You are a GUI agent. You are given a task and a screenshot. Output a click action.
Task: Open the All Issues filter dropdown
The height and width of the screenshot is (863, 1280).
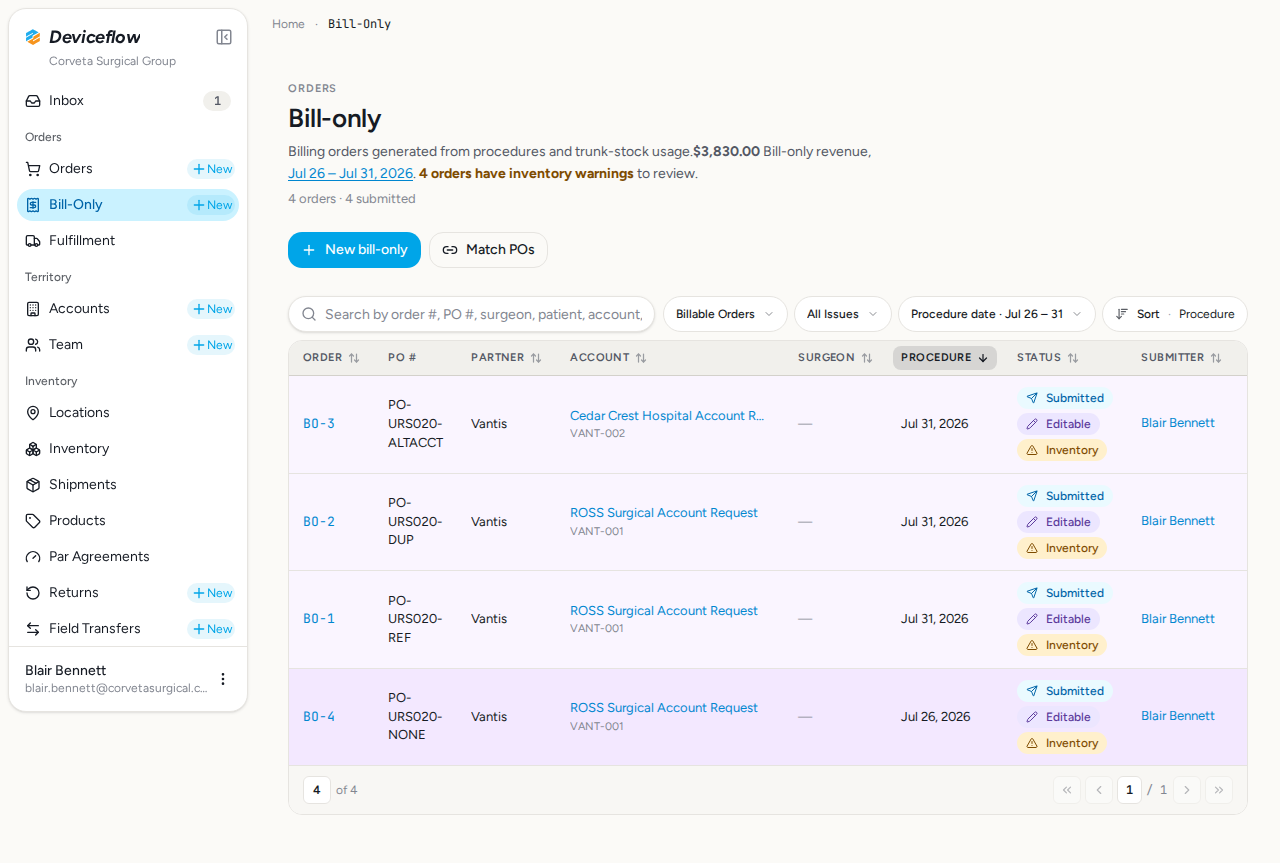tap(843, 314)
